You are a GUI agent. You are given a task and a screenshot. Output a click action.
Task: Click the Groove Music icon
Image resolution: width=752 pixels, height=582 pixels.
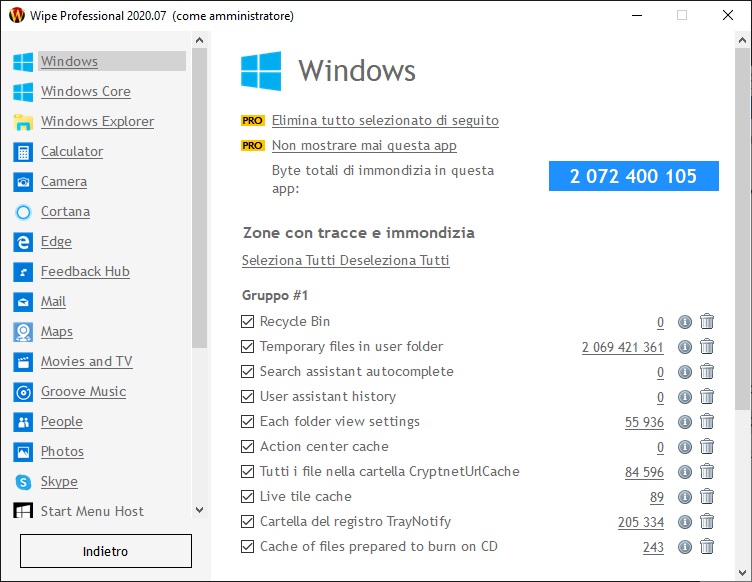click(23, 392)
